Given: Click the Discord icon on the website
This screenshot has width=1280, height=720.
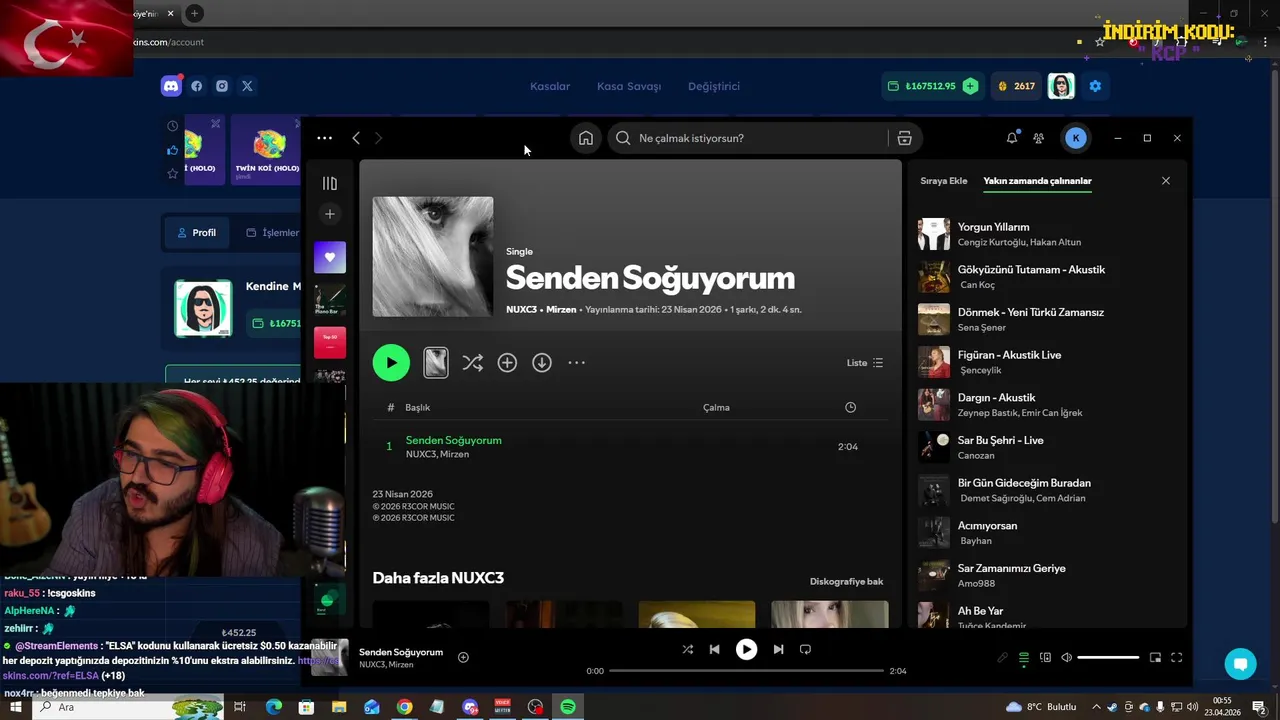Looking at the screenshot, I should pos(171,86).
